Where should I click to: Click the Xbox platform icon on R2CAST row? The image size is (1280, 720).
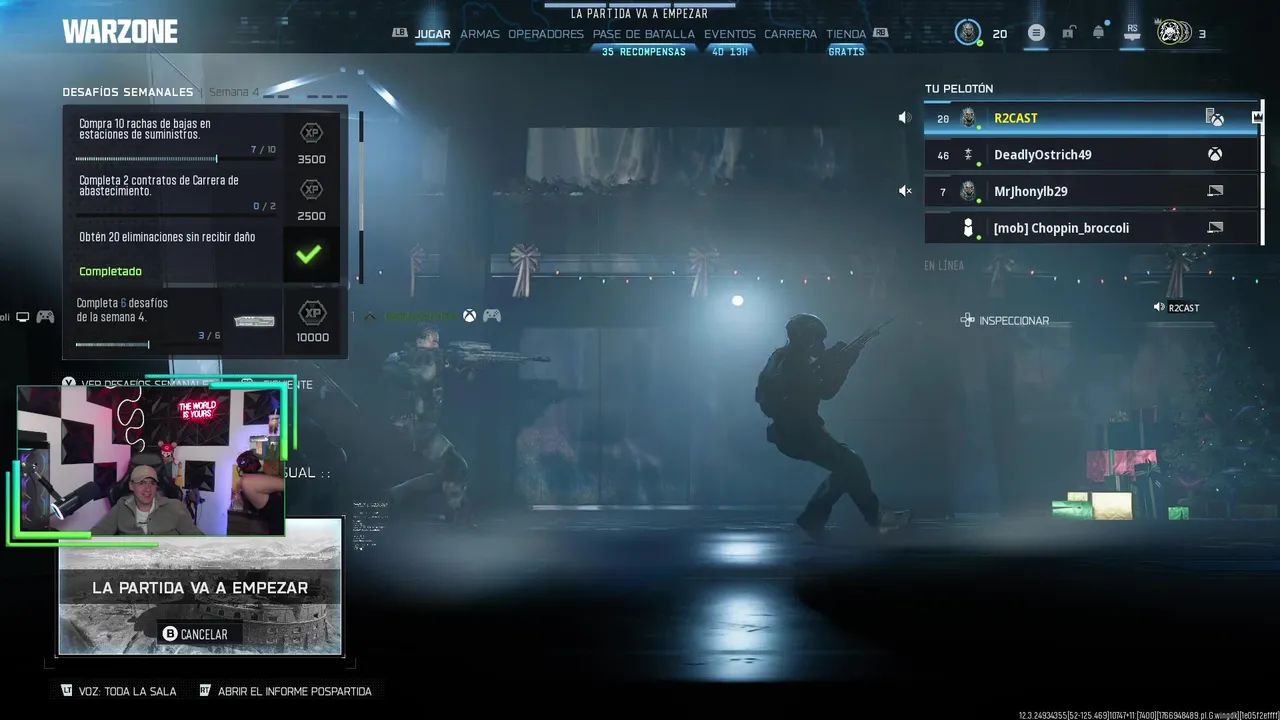(1214, 118)
